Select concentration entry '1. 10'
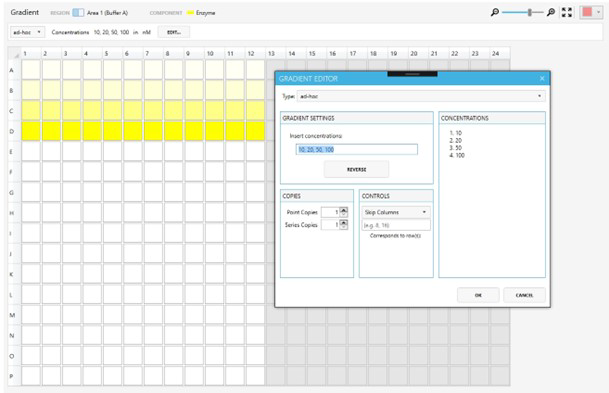This screenshot has height=393, width=609. (456, 133)
